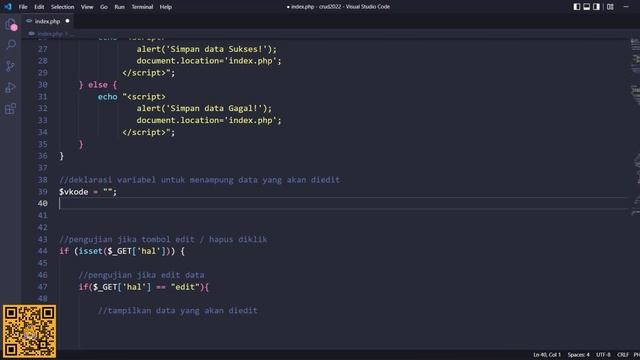Click the closing brace on line 36

click(x=61, y=156)
